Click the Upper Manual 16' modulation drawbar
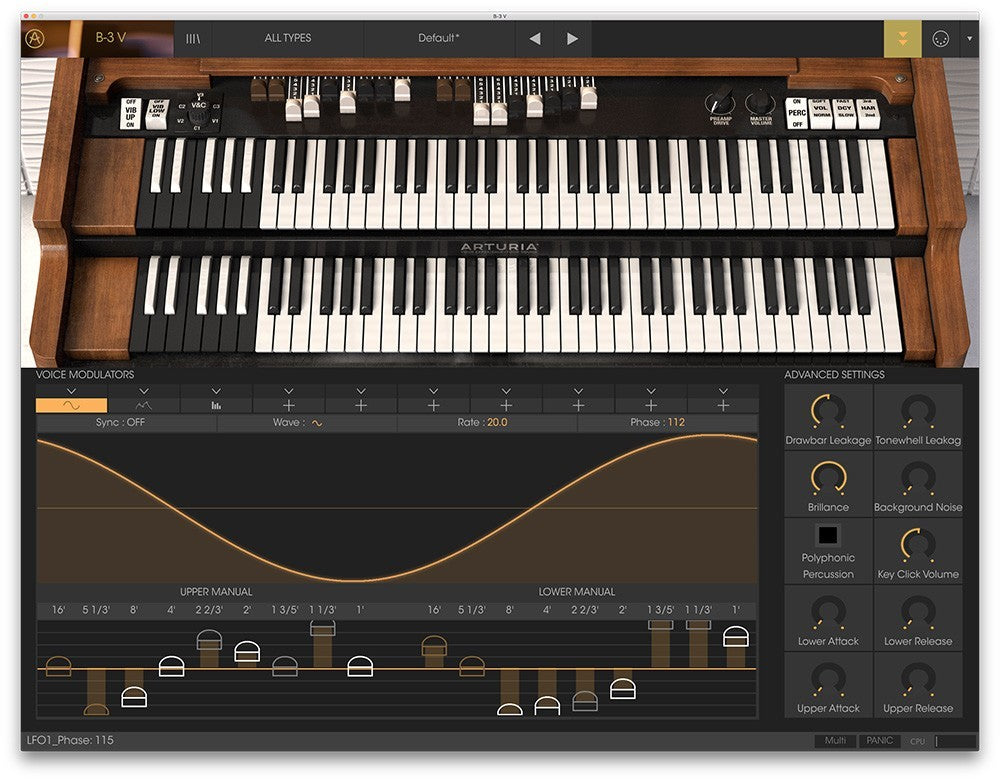Viewport: 1000px width, 781px height. click(59, 666)
